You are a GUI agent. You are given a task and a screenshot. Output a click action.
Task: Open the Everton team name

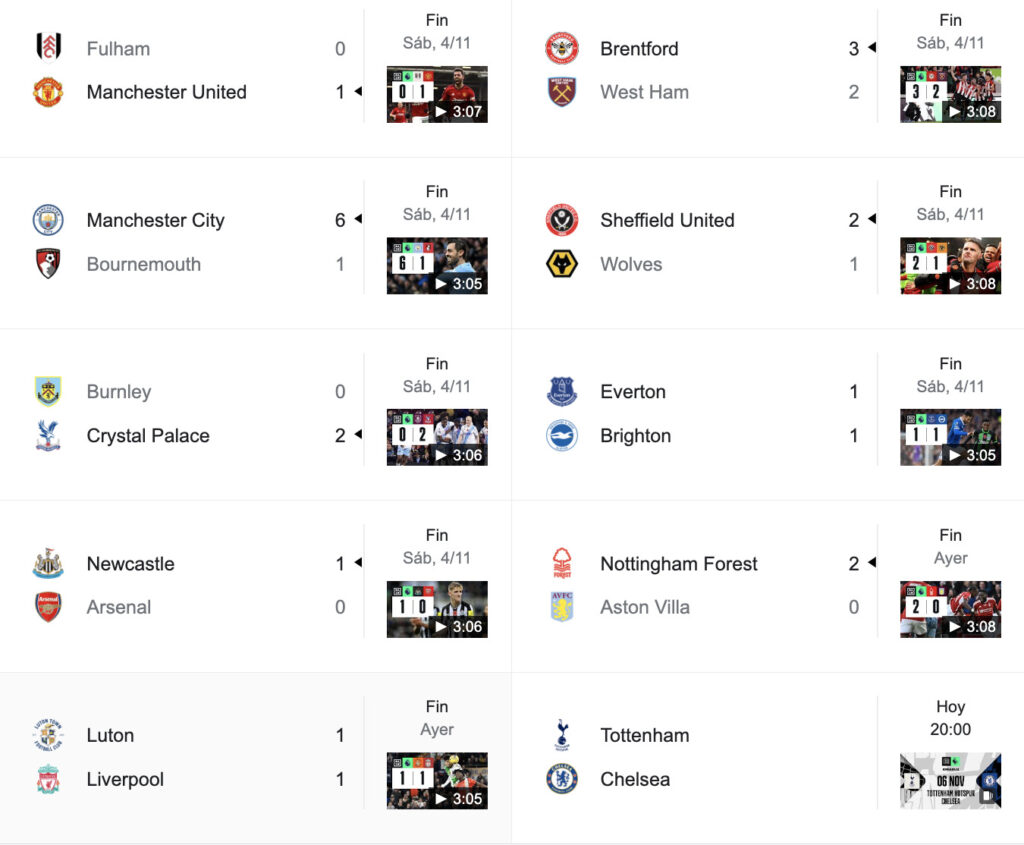click(633, 391)
